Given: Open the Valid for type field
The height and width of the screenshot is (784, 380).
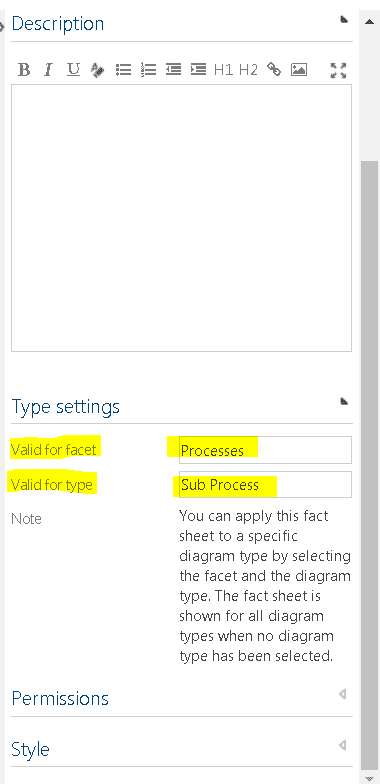Looking at the screenshot, I should (265, 484).
